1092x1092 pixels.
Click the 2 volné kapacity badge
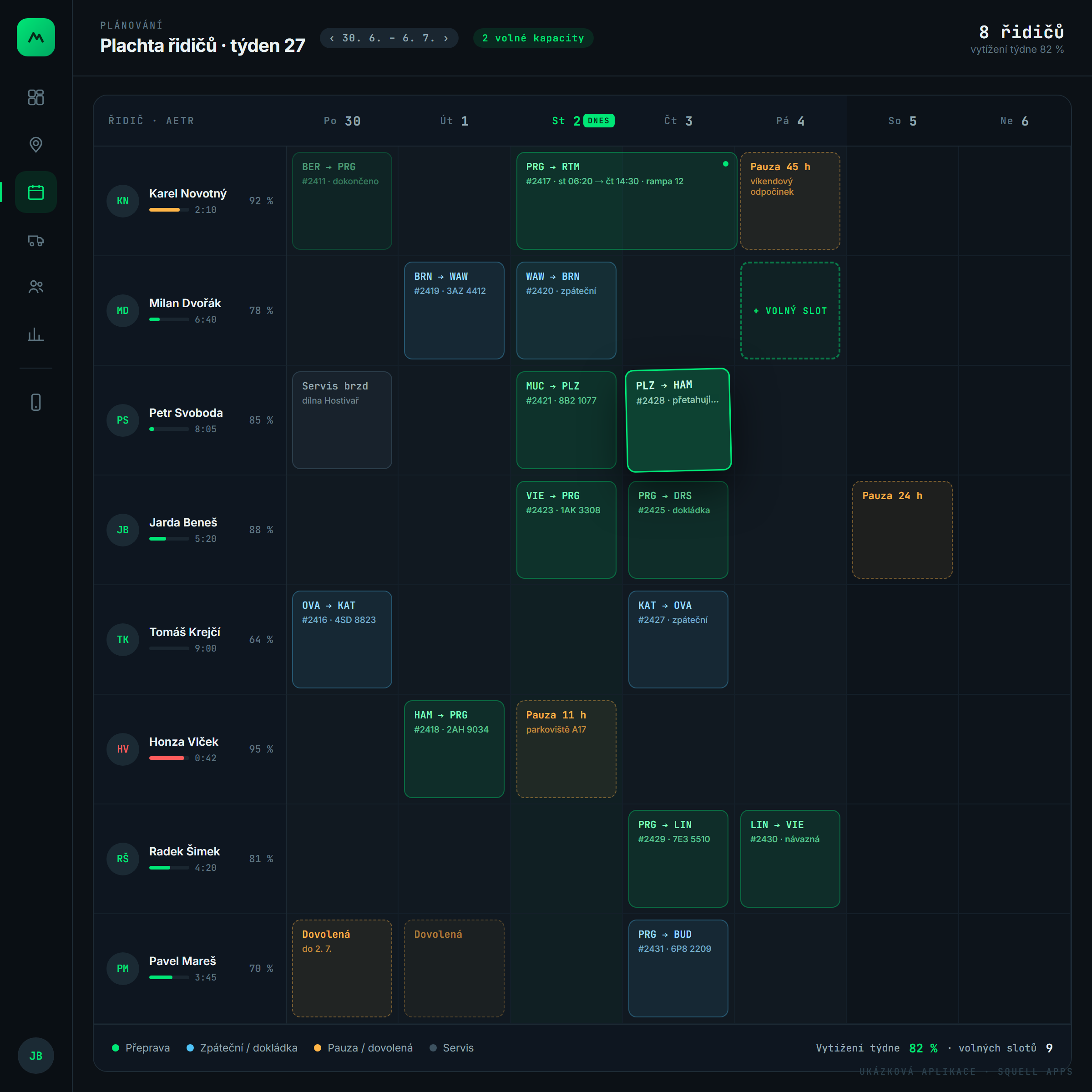pyautogui.click(x=533, y=38)
